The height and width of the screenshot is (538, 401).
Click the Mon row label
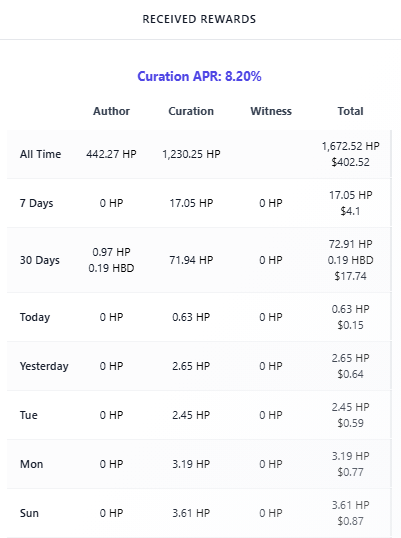(32, 464)
